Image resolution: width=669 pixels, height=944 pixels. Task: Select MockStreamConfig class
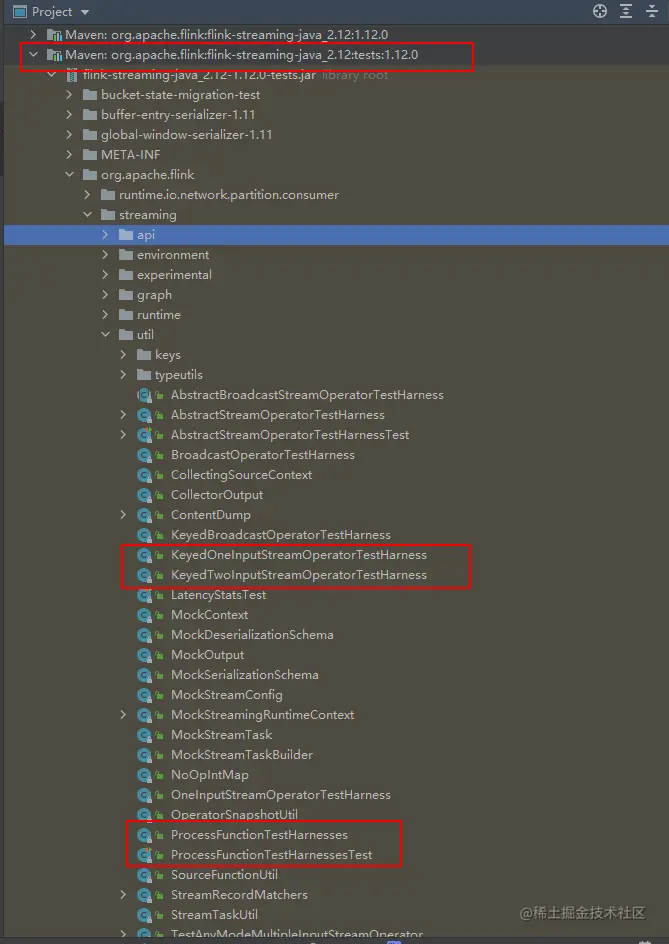pos(226,695)
